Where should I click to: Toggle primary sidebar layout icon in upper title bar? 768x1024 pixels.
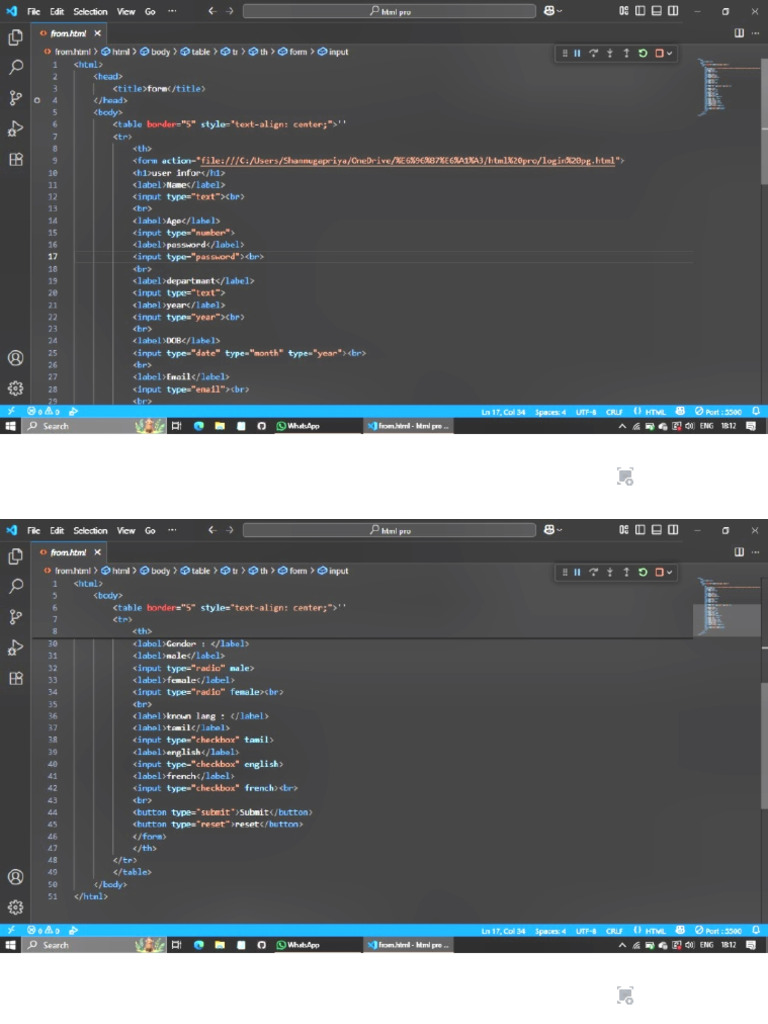click(640, 10)
